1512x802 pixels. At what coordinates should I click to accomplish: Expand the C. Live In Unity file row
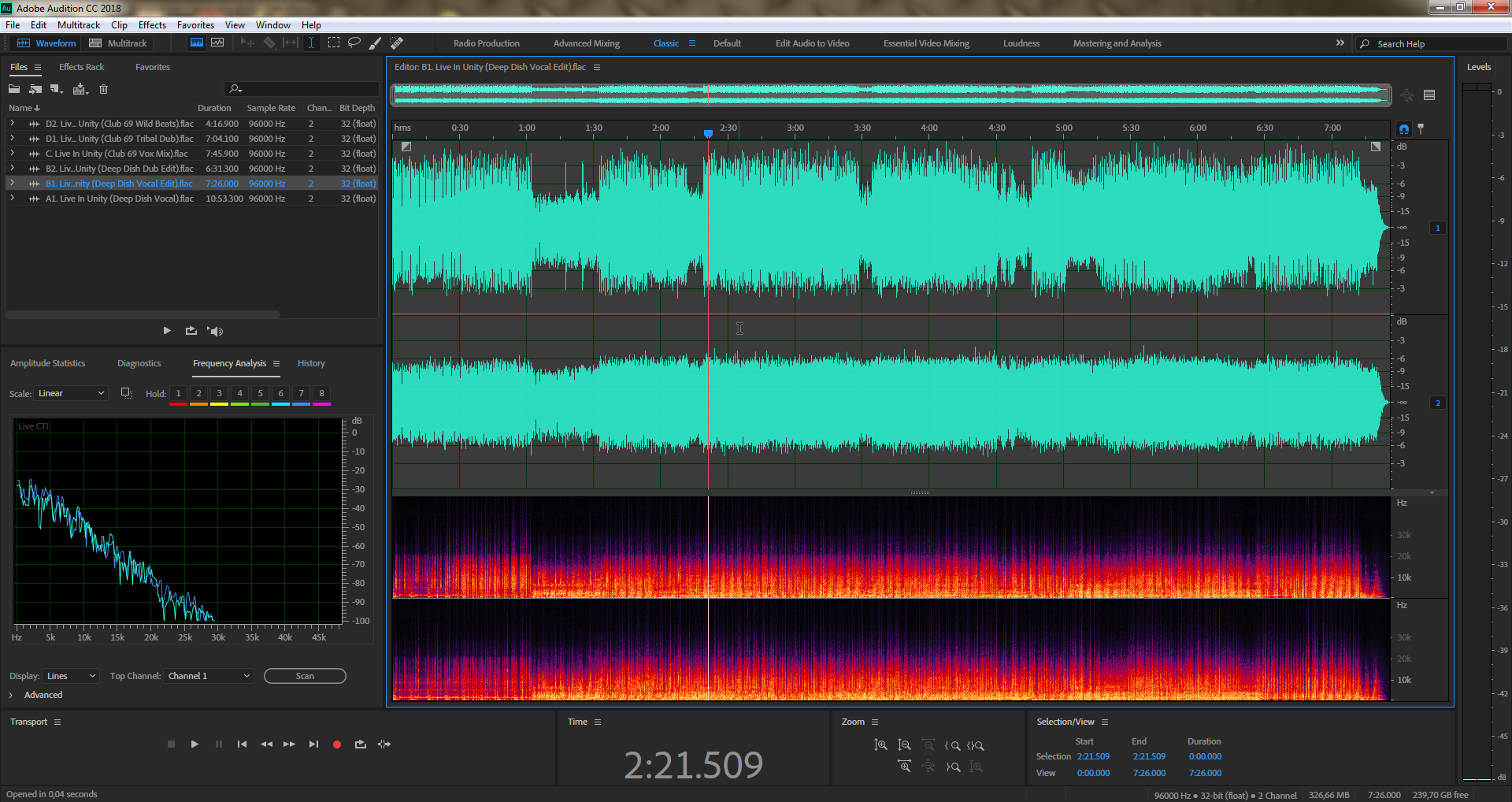click(x=12, y=154)
